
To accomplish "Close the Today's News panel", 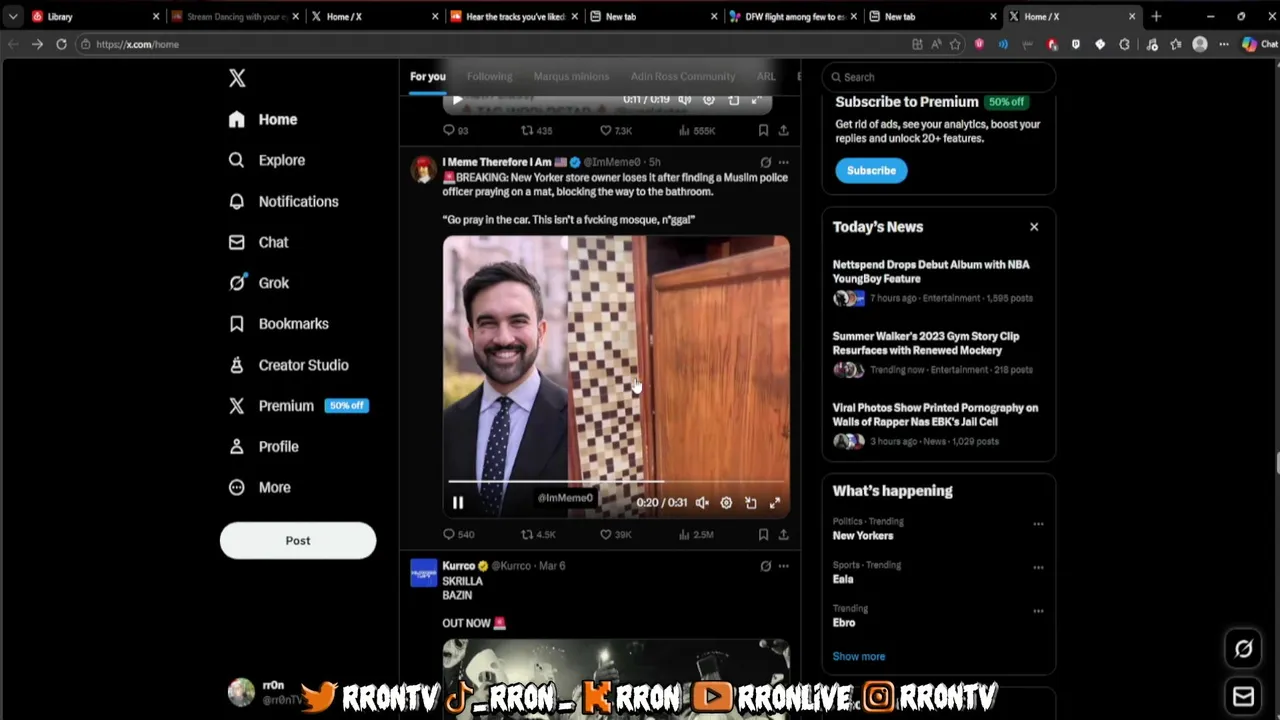I will 1034,227.
